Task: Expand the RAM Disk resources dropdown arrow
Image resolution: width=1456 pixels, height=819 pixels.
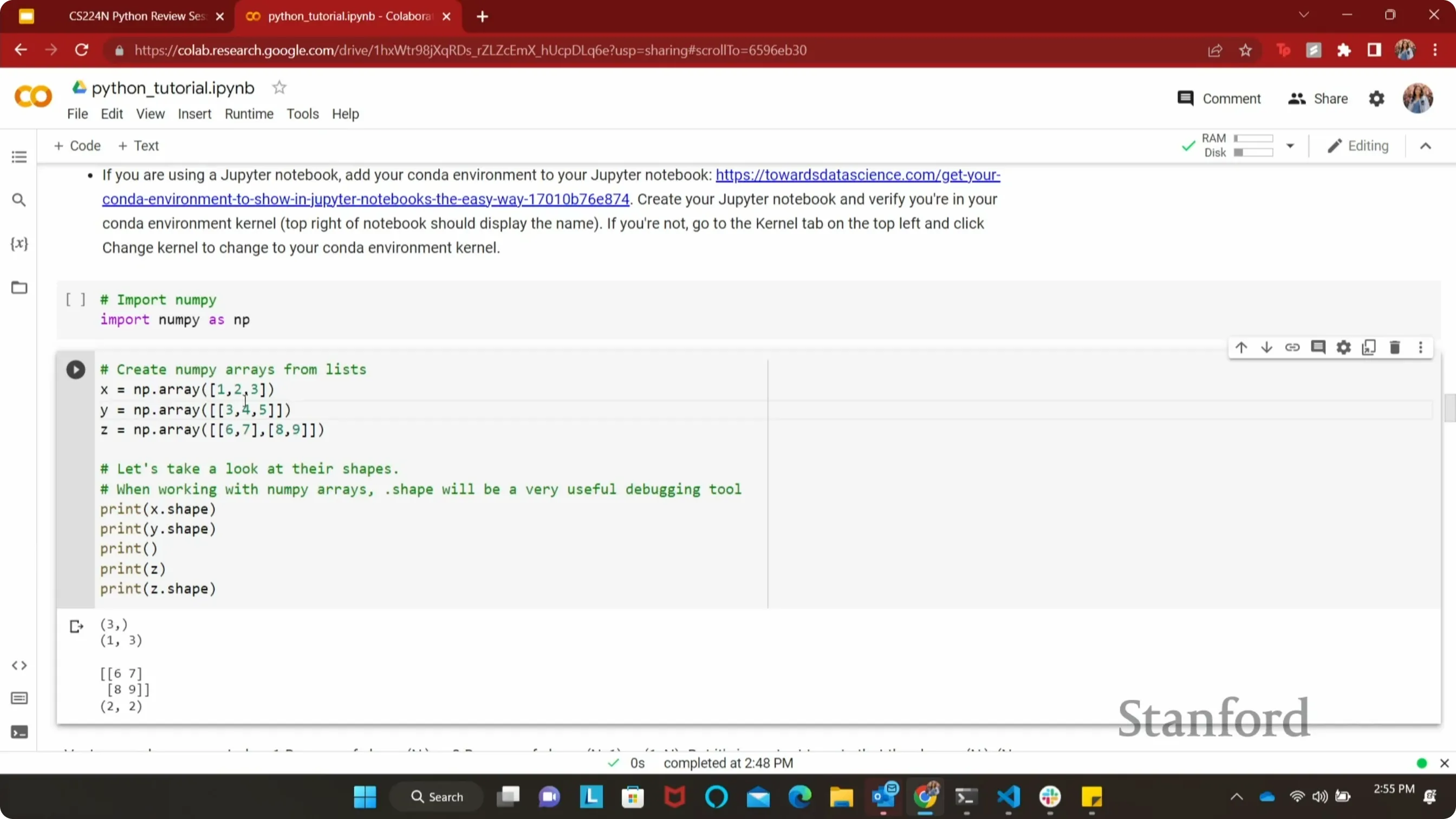Action: tap(1290, 146)
